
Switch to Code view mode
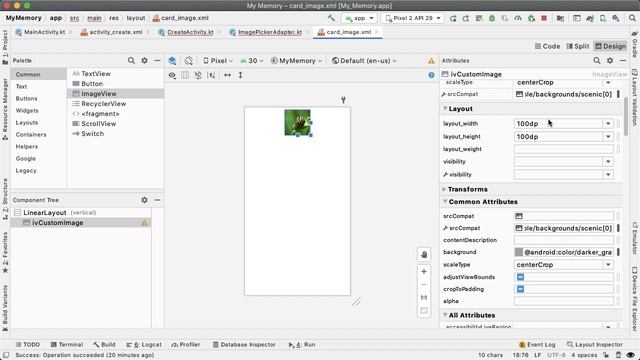click(x=547, y=46)
